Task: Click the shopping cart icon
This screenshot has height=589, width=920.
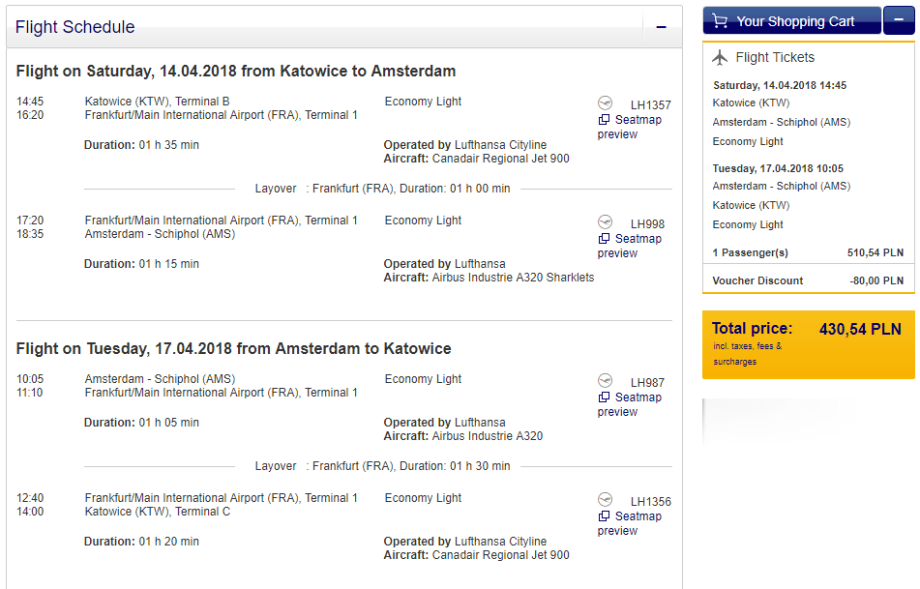Action: (x=720, y=21)
